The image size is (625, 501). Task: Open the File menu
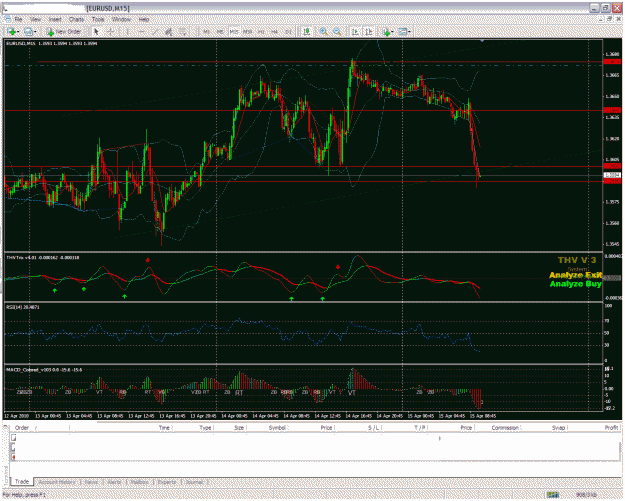(x=18, y=19)
